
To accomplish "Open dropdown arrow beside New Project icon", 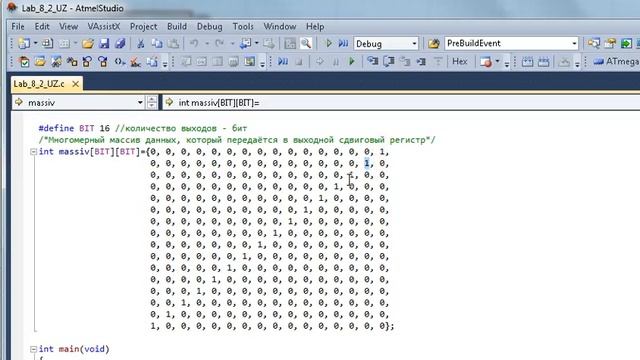I will 36,43.
